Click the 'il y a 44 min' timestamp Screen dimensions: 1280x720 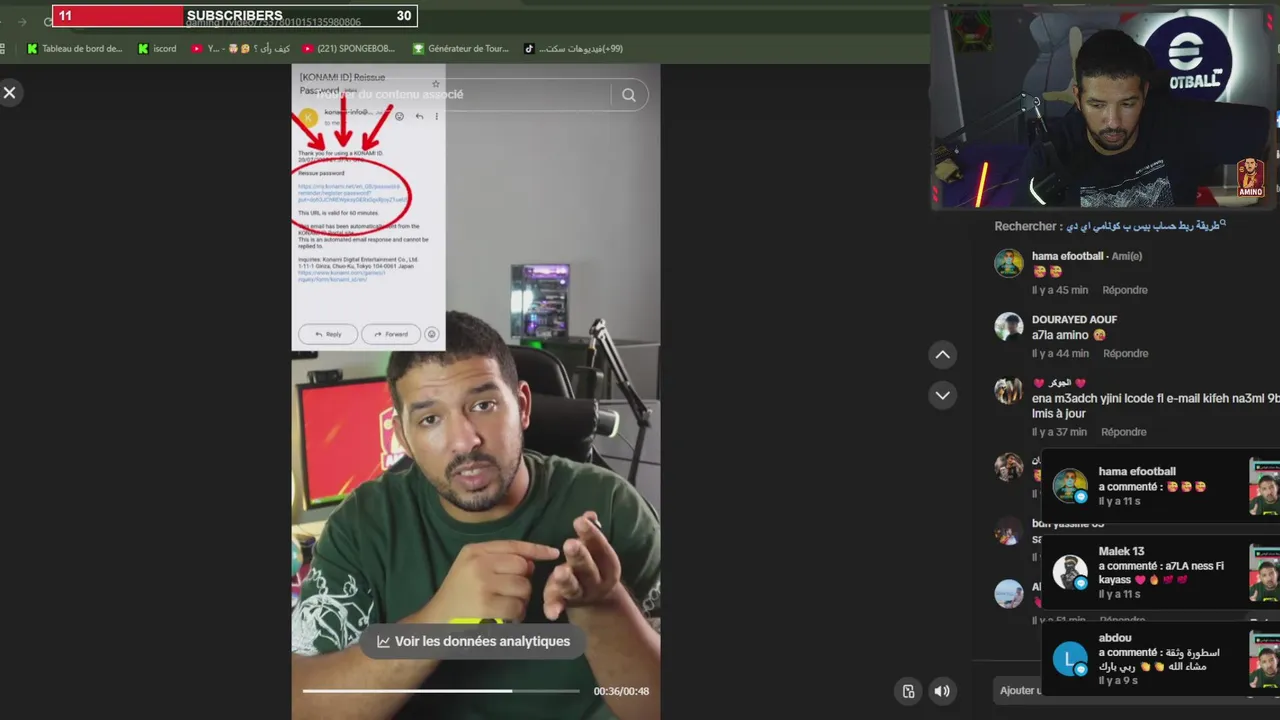tap(1060, 353)
